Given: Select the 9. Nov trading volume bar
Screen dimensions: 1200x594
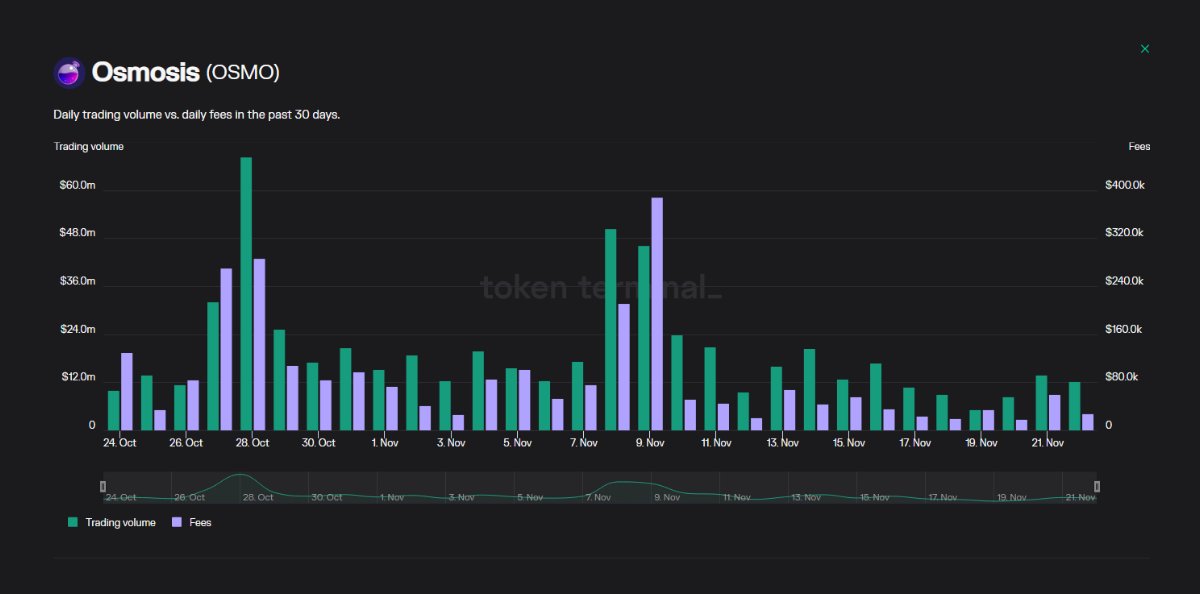Looking at the screenshot, I should pyautogui.click(x=644, y=338).
